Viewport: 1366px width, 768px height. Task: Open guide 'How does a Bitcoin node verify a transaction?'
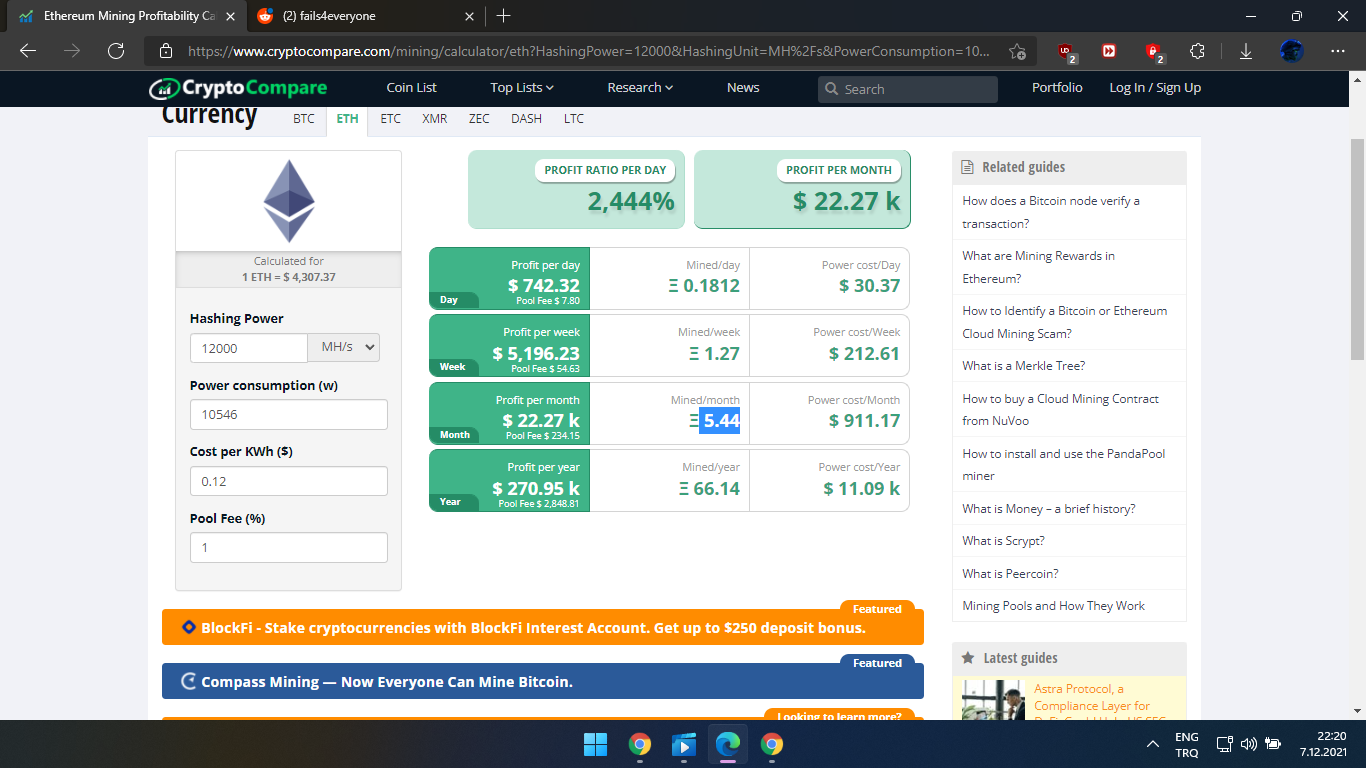[x=1051, y=212]
